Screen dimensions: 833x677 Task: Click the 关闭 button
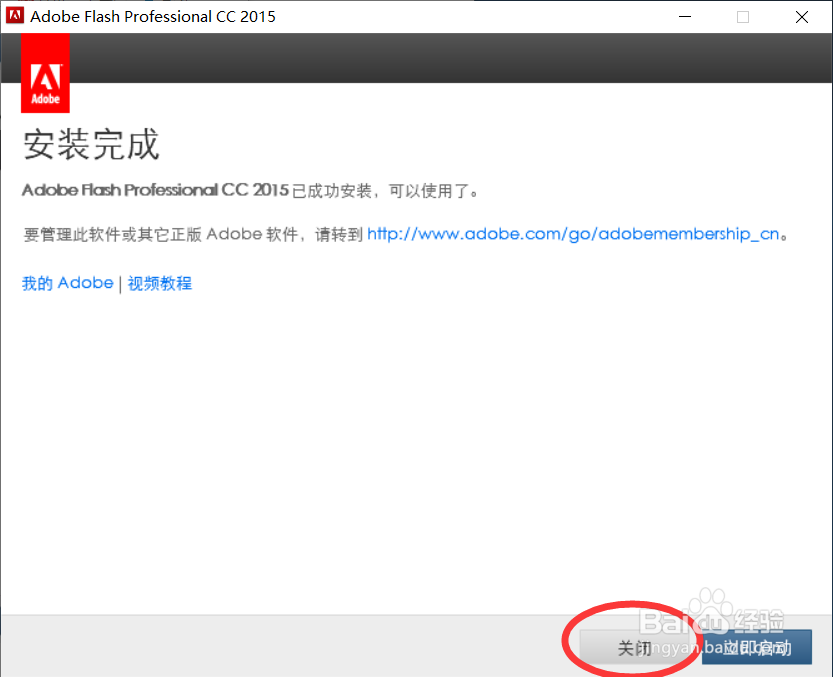(634, 647)
